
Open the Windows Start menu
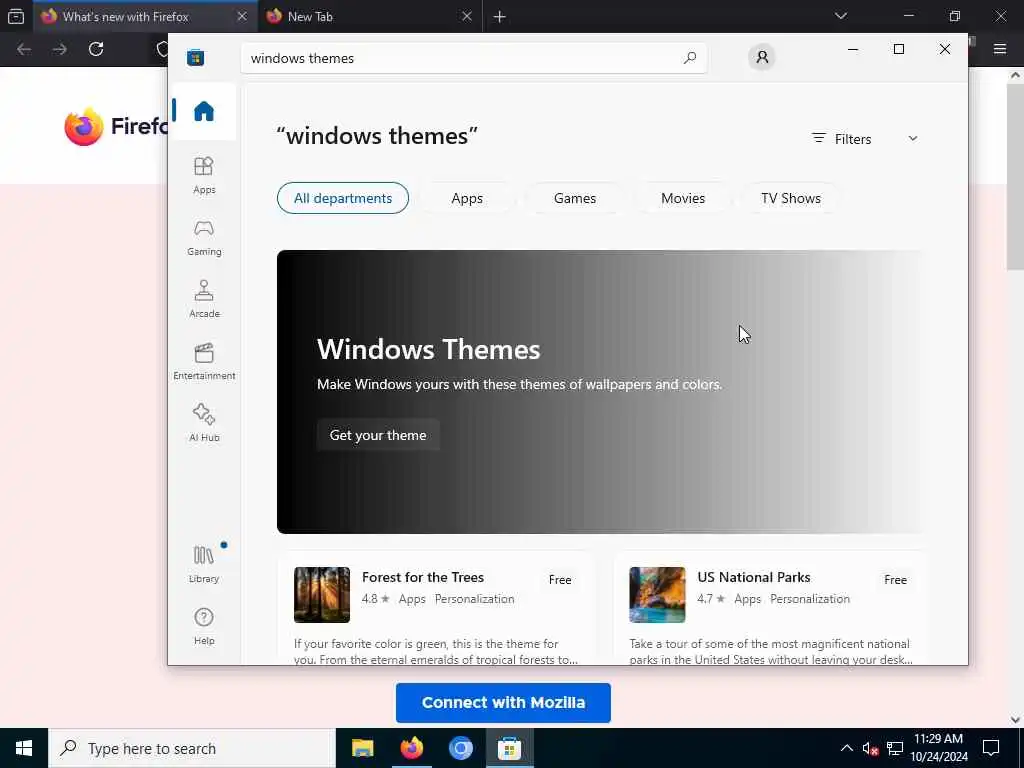[x=24, y=748]
